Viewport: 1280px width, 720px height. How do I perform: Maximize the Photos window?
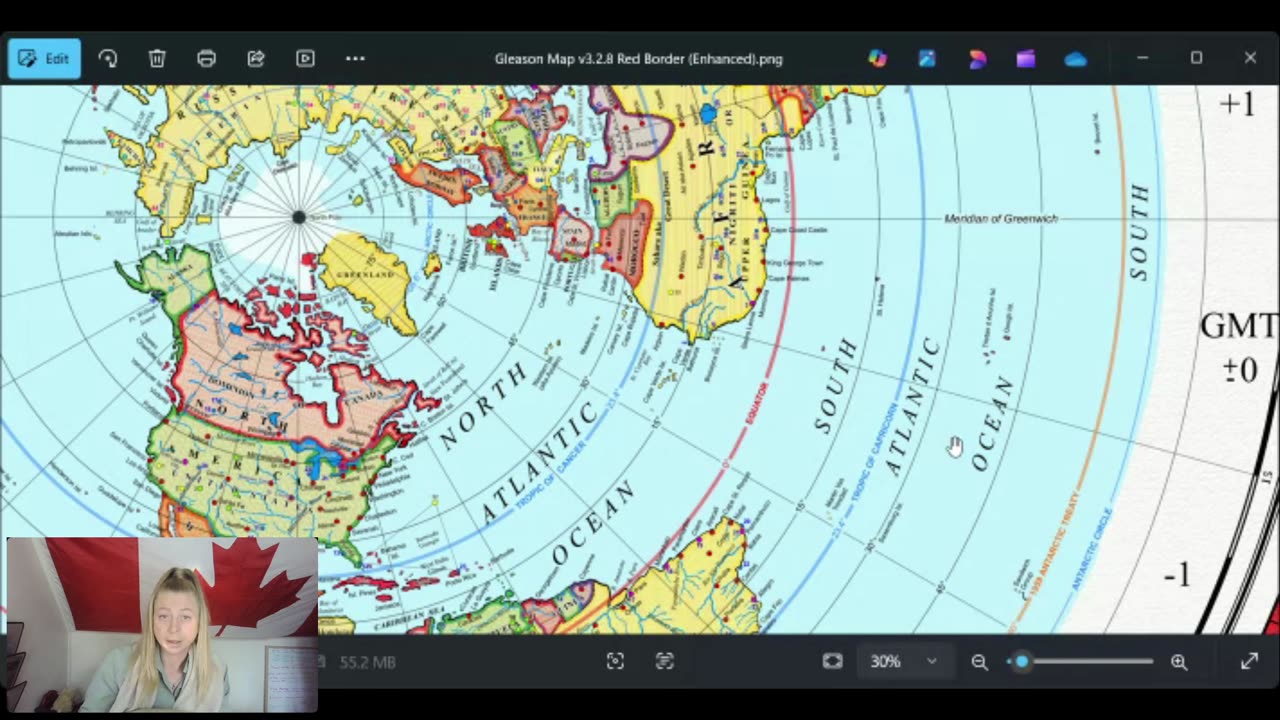point(1196,58)
